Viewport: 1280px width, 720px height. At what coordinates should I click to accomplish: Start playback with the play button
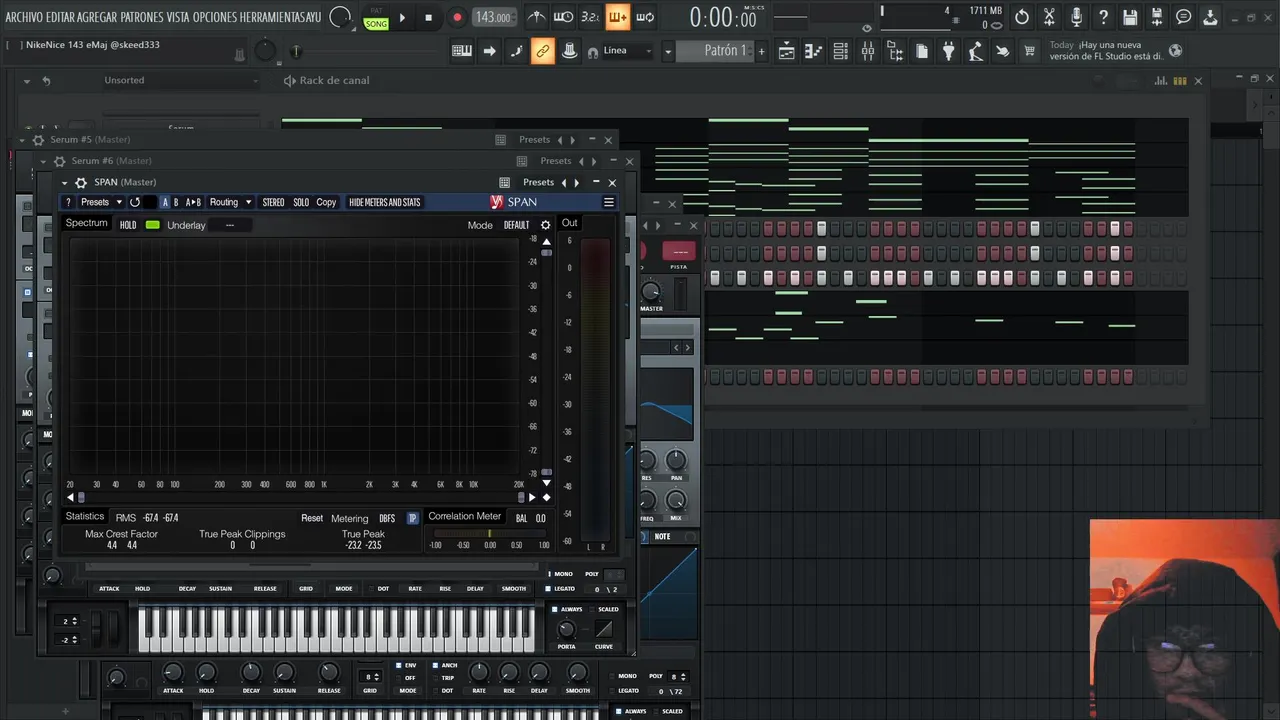click(402, 17)
